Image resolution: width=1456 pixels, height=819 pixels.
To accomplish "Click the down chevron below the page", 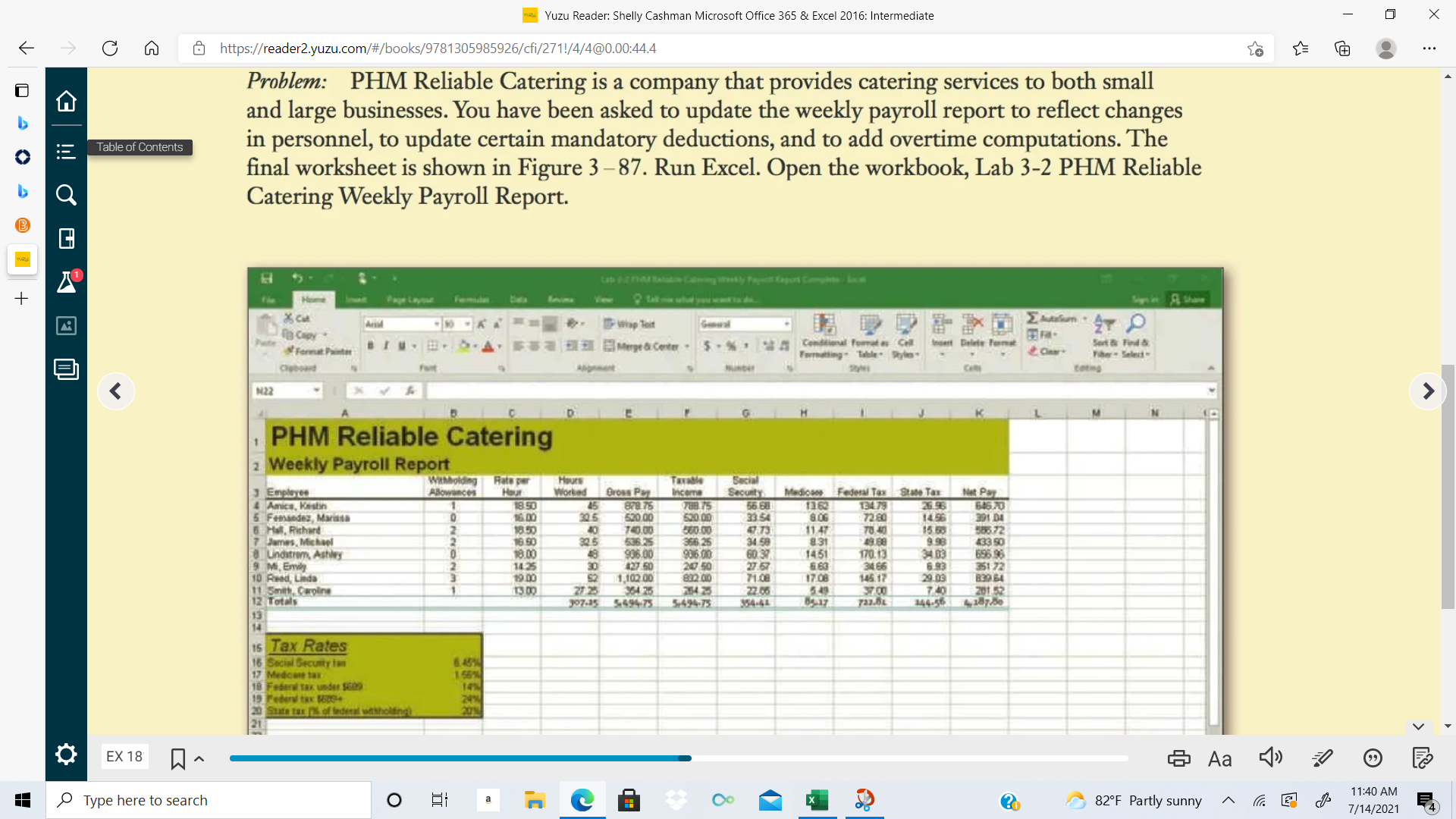I will pos(1418,726).
